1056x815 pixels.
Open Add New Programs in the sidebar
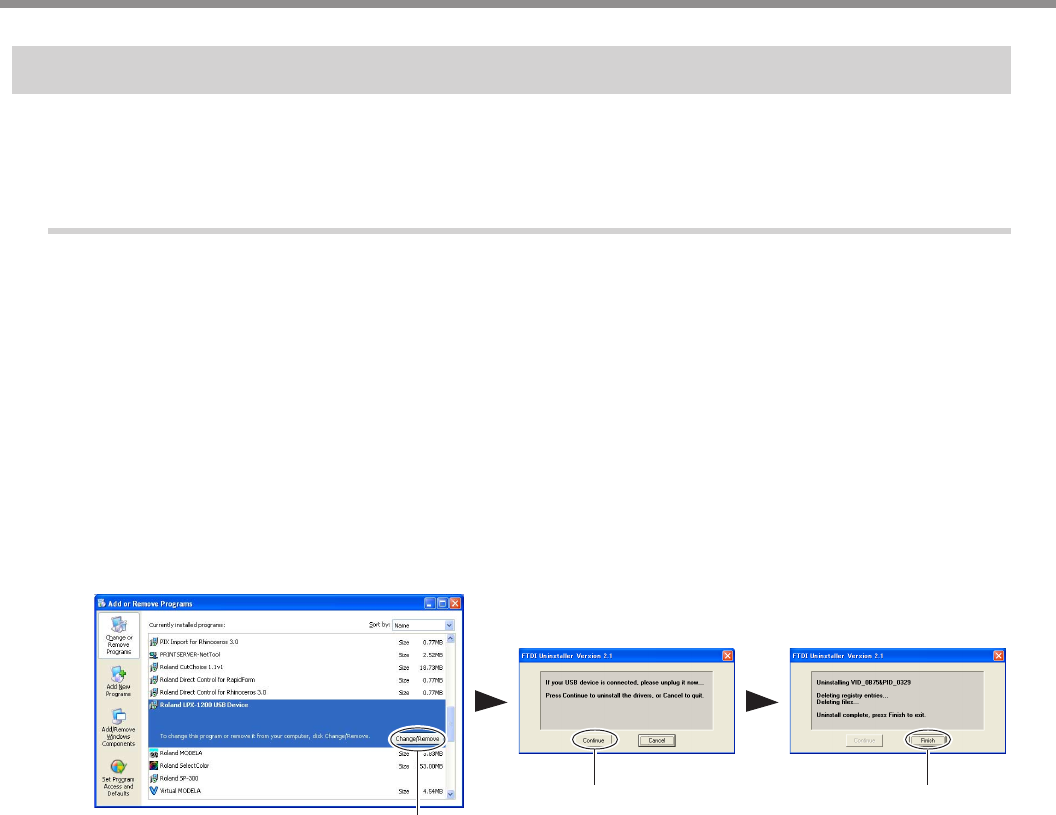tap(119, 681)
